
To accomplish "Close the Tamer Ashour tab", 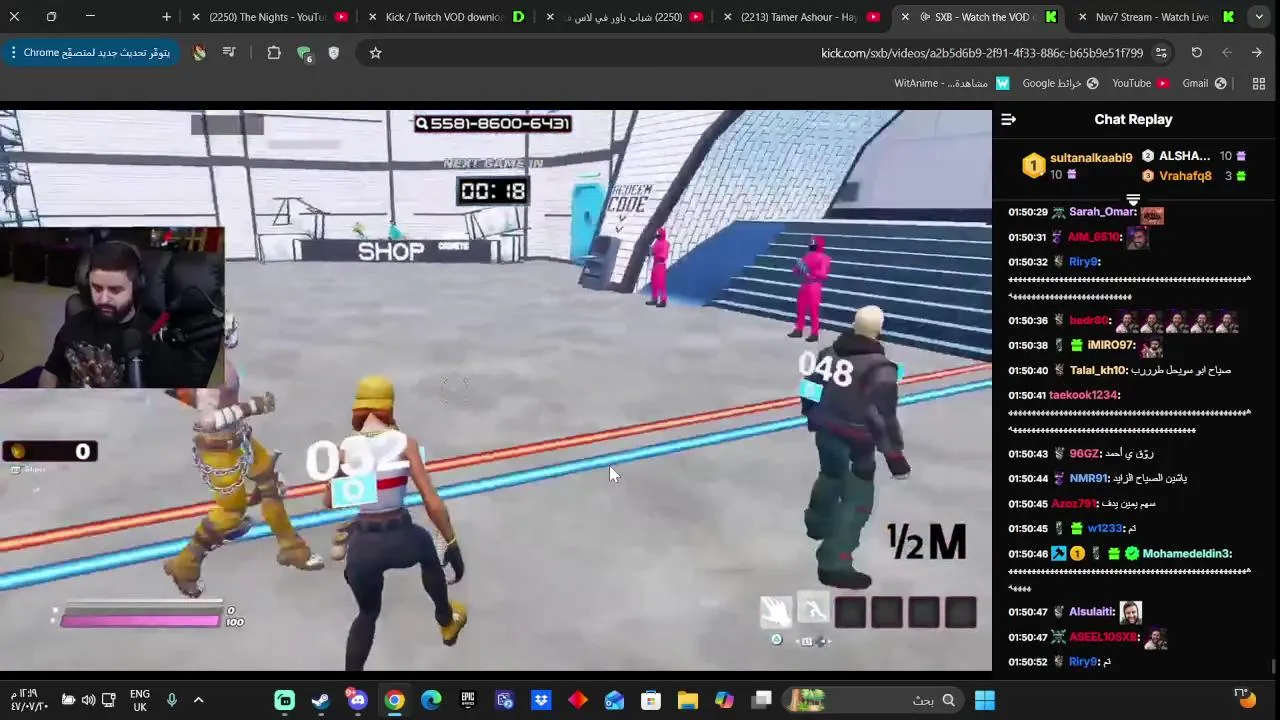I will pyautogui.click(x=727, y=17).
